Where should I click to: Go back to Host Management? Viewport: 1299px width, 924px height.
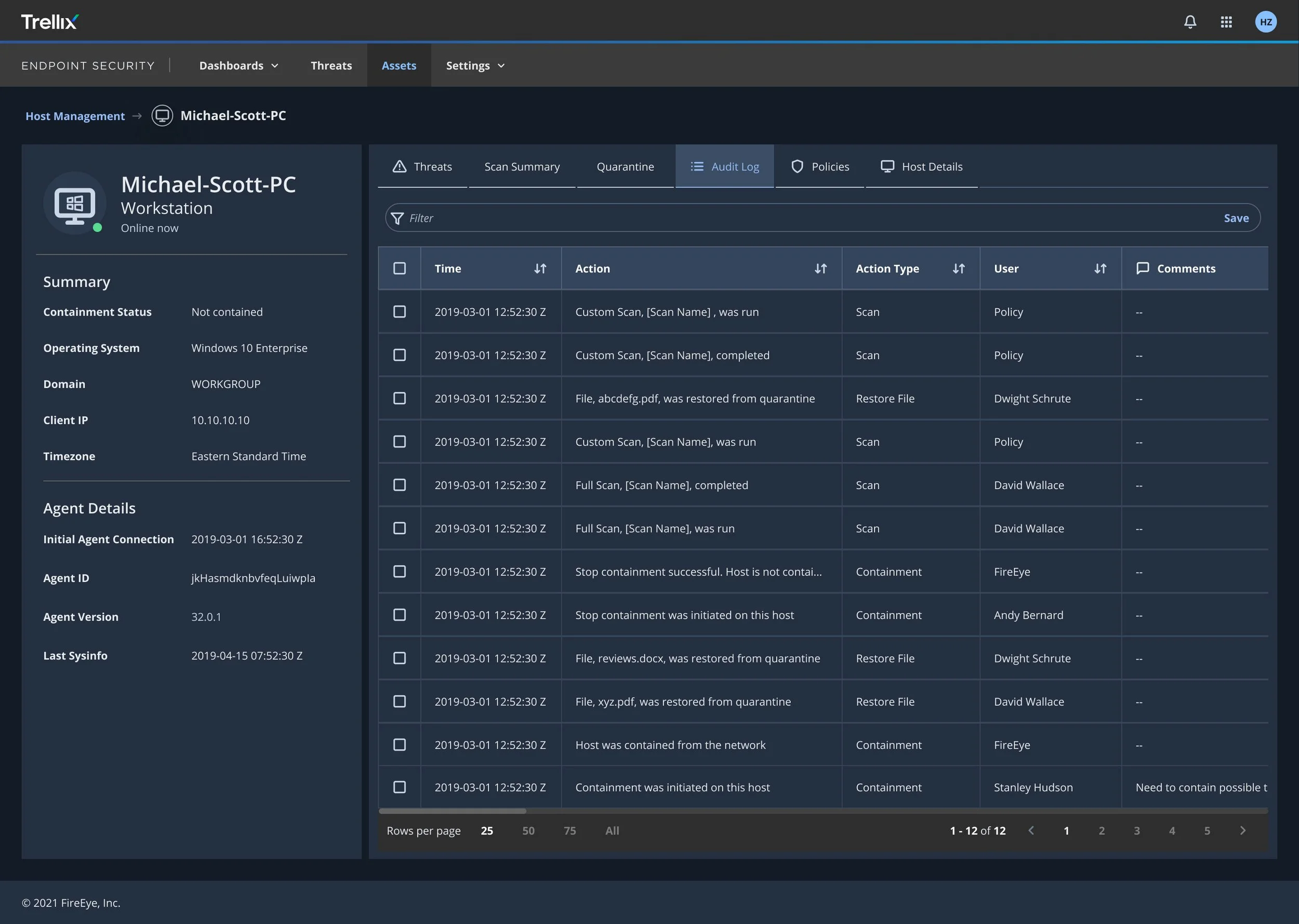[74, 115]
